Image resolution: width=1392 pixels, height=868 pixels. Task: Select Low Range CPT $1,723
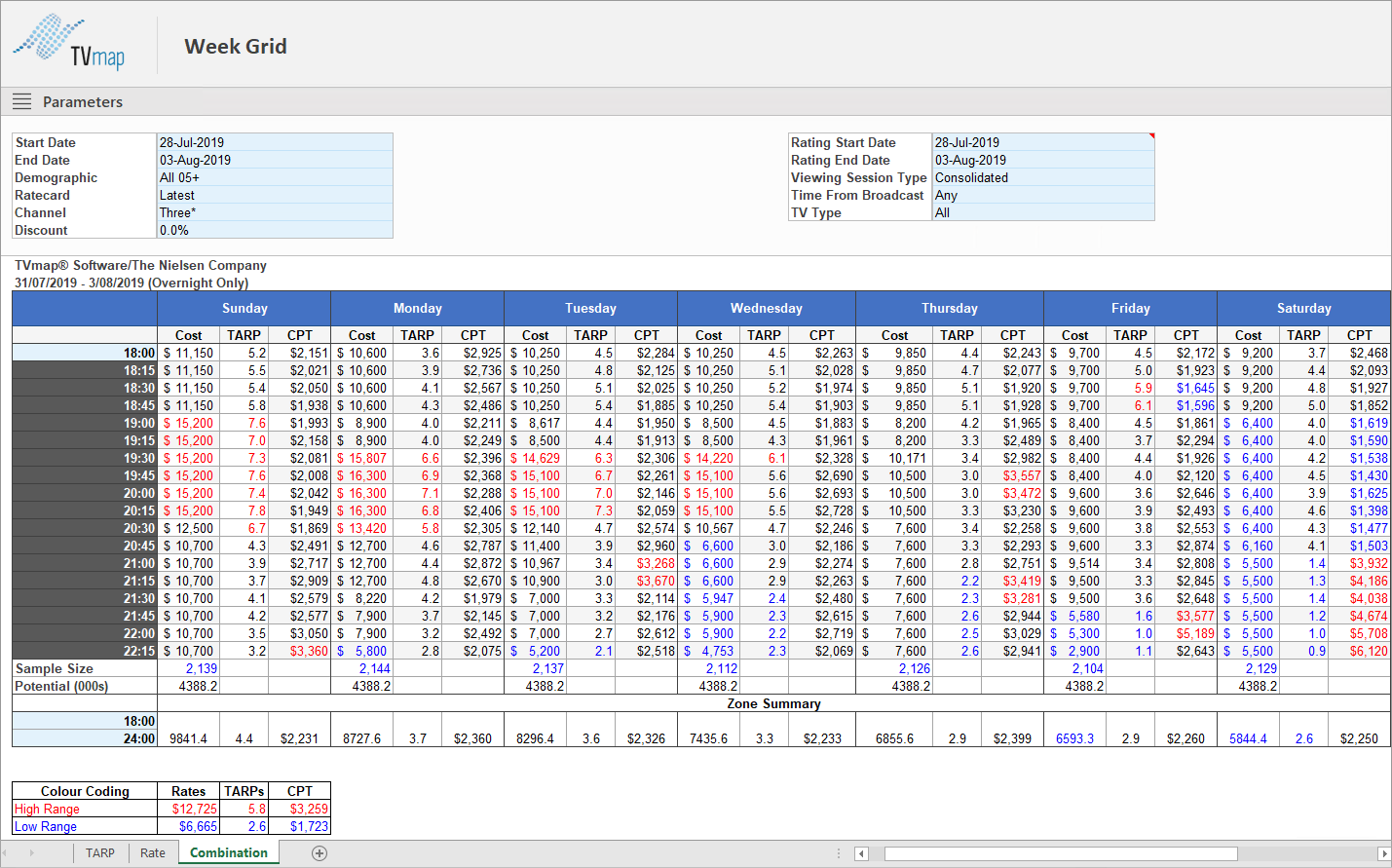pyautogui.click(x=300, y=826)
